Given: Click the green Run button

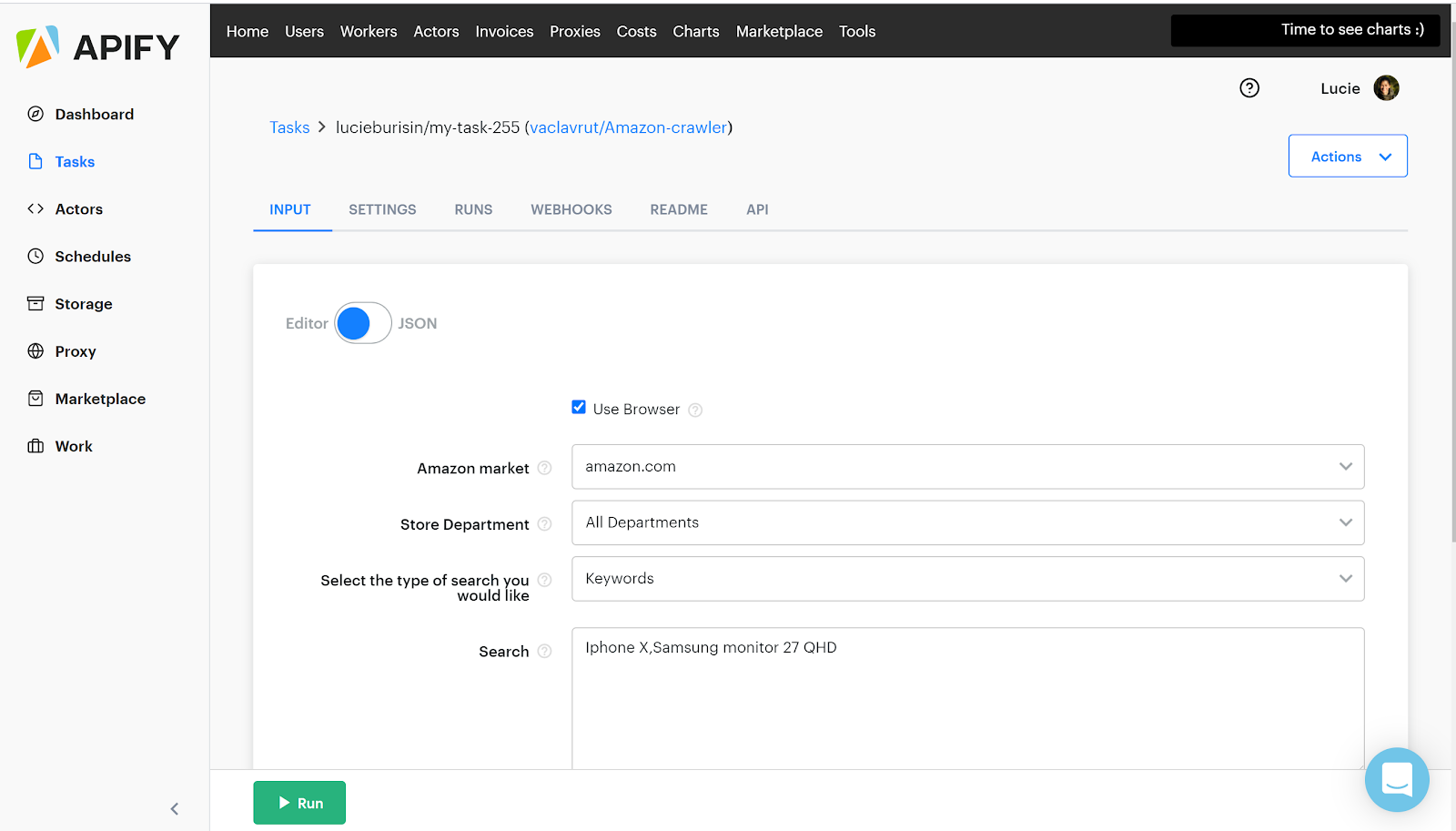Looking at the screenshot, I should point(299,803).
